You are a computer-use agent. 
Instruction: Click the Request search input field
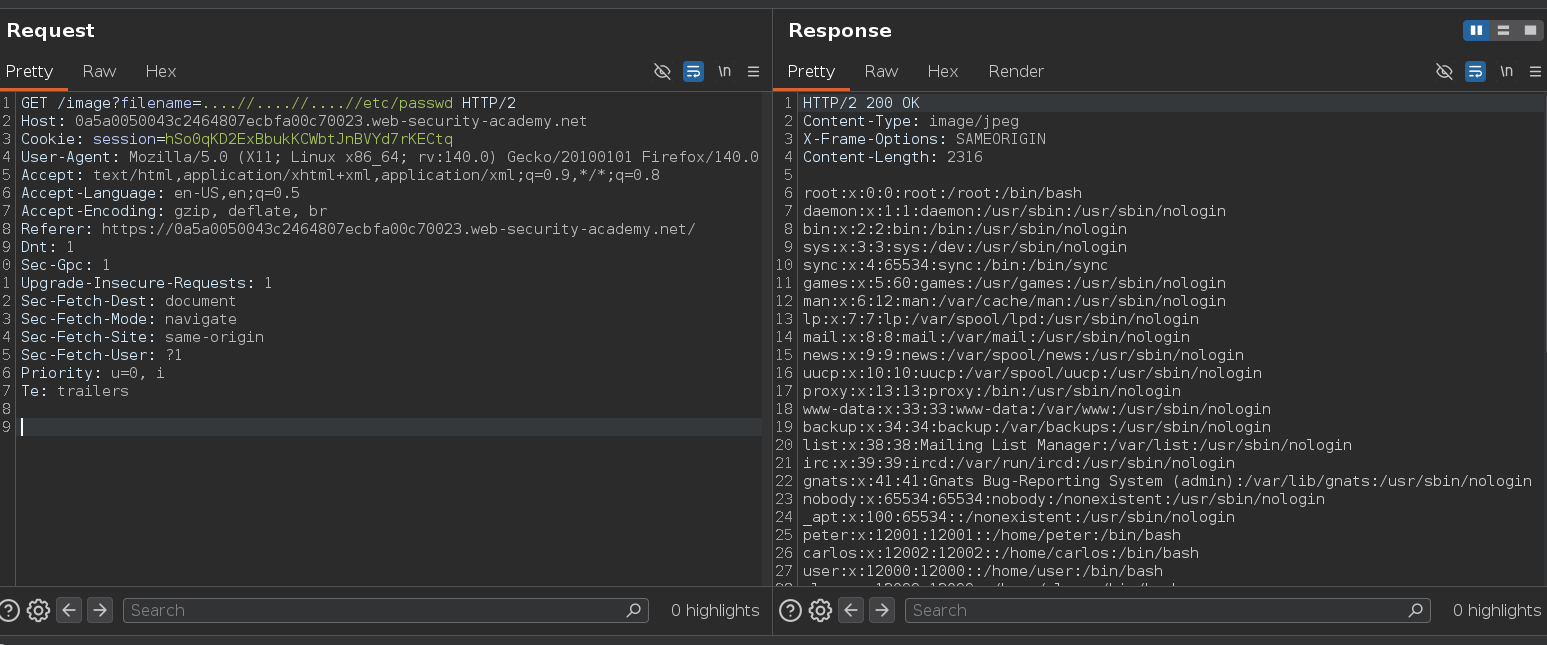click(x=385, y=610)
